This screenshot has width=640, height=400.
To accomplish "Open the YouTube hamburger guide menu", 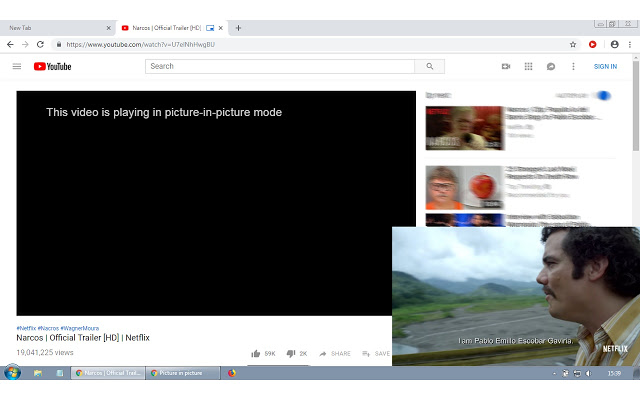I will 16,66.
